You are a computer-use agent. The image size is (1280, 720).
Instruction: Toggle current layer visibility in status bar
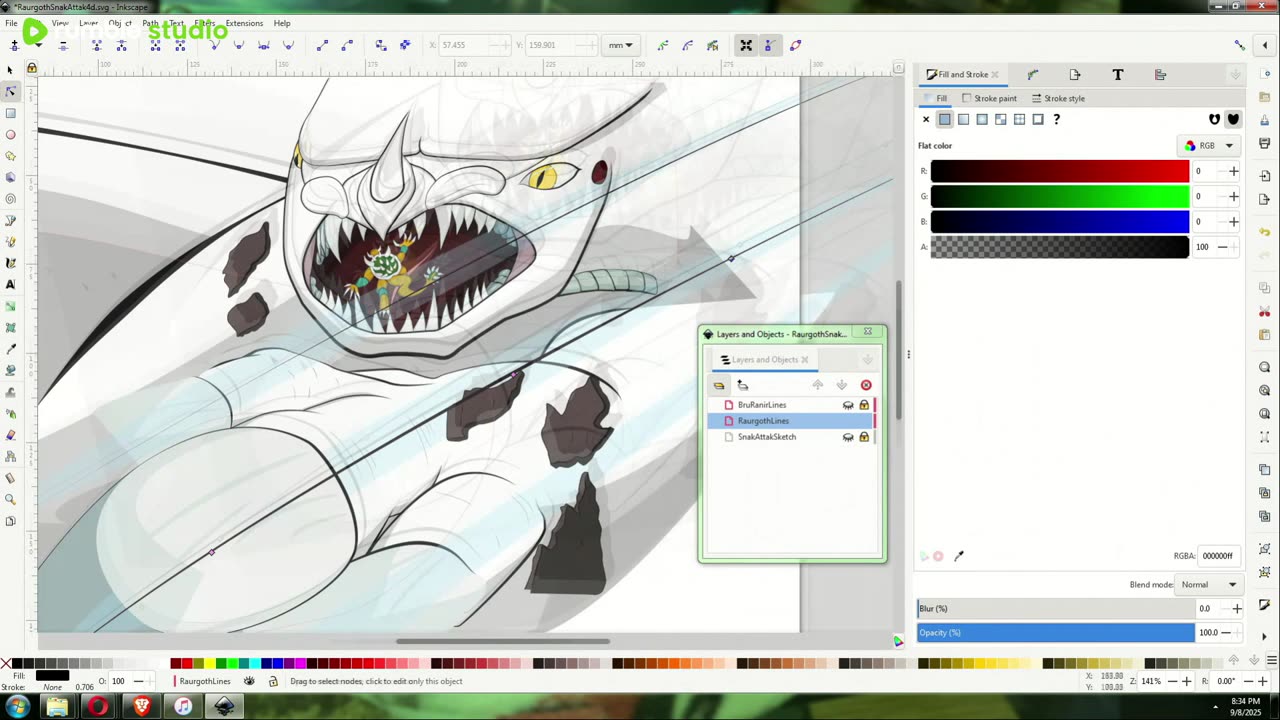(249, 681)
